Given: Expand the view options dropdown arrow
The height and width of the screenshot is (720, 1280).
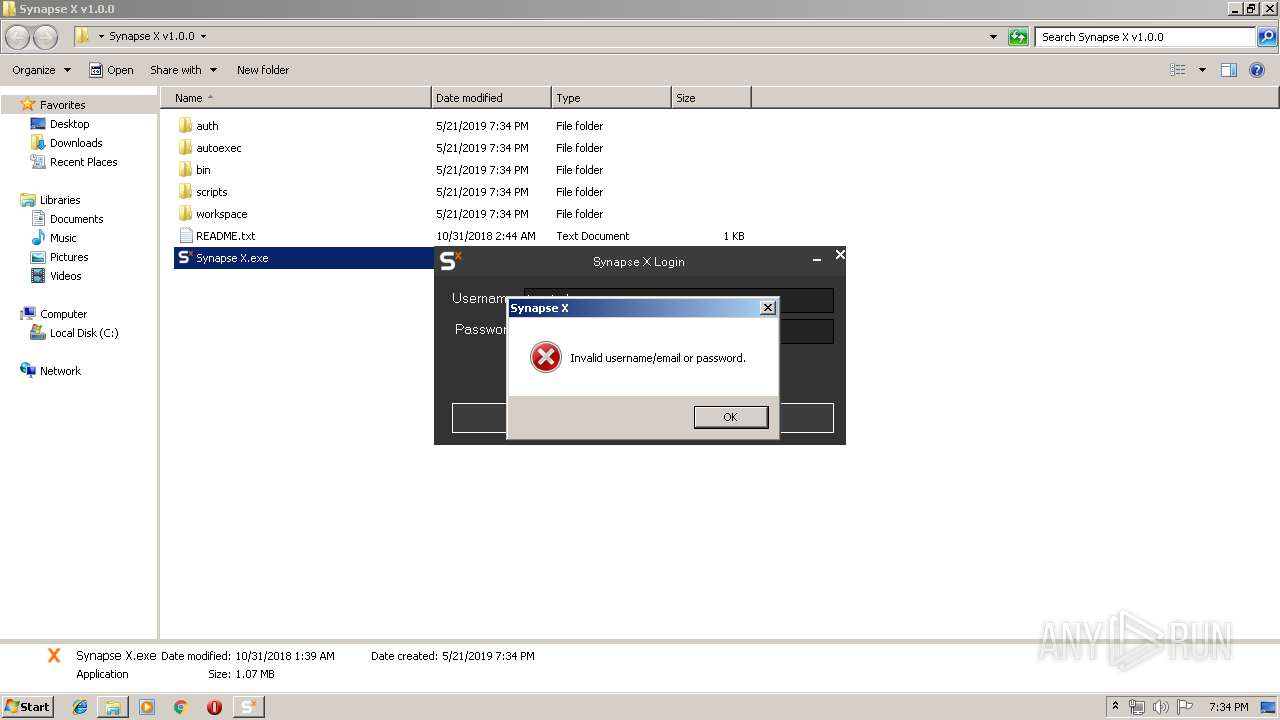Looking at the screenshot, I should click(x=1202, y=70).
